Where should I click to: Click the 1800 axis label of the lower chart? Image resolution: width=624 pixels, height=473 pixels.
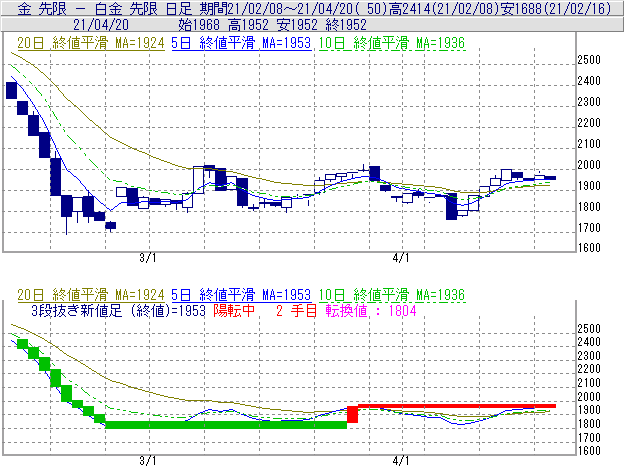coord(589,424)
